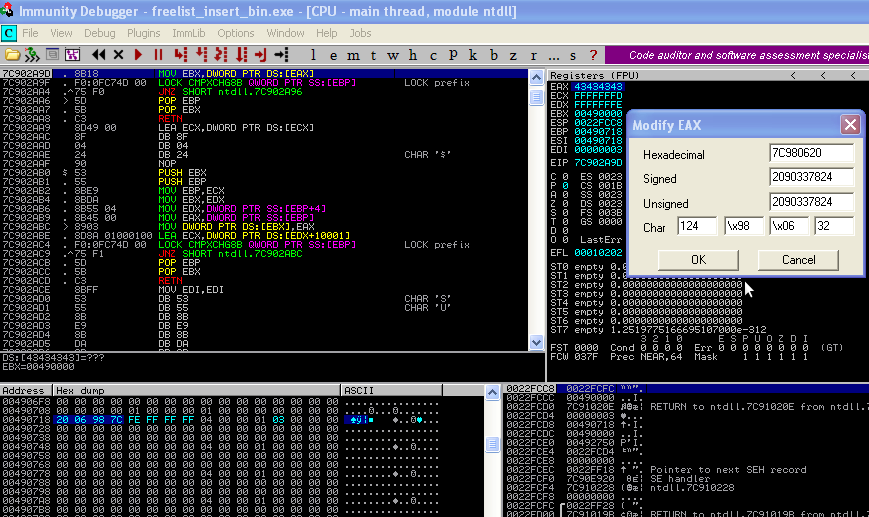Select disassembly row at address 7C902AB0
Screen dimensions: 869x517
[x=264, y=172]
